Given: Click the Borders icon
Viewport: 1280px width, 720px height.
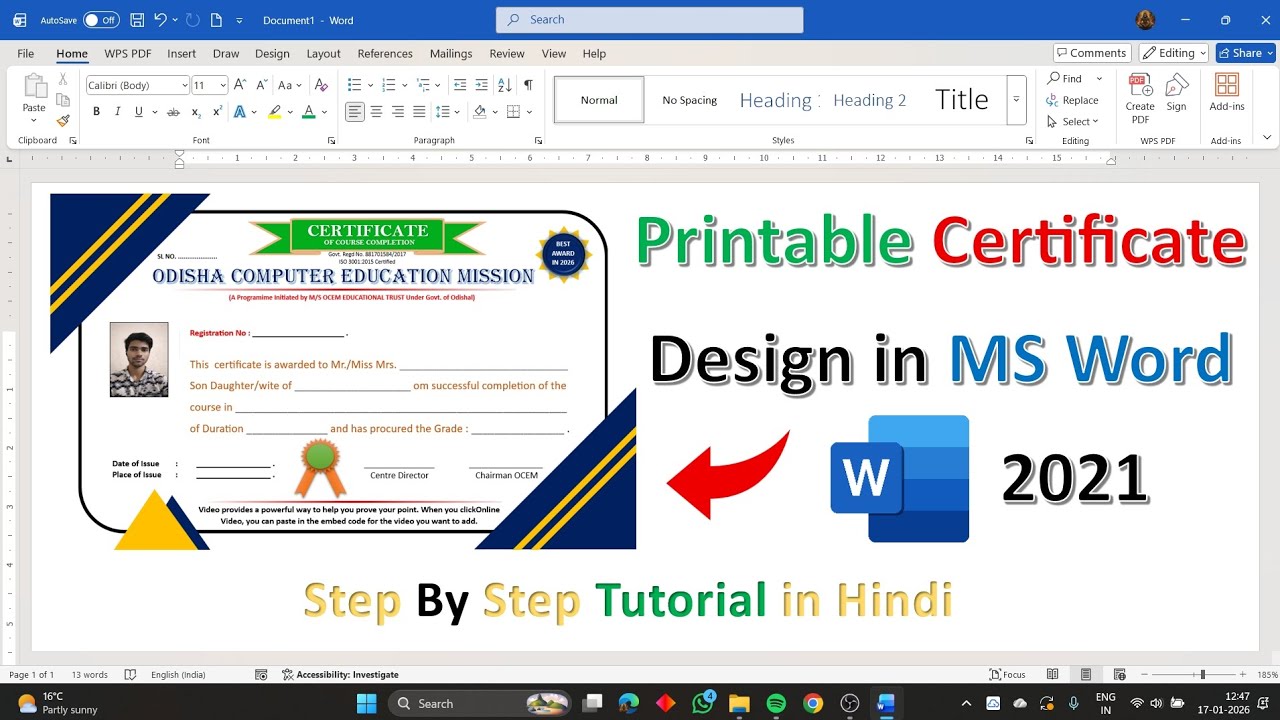Looking at the screenshot, I should 513,112.
